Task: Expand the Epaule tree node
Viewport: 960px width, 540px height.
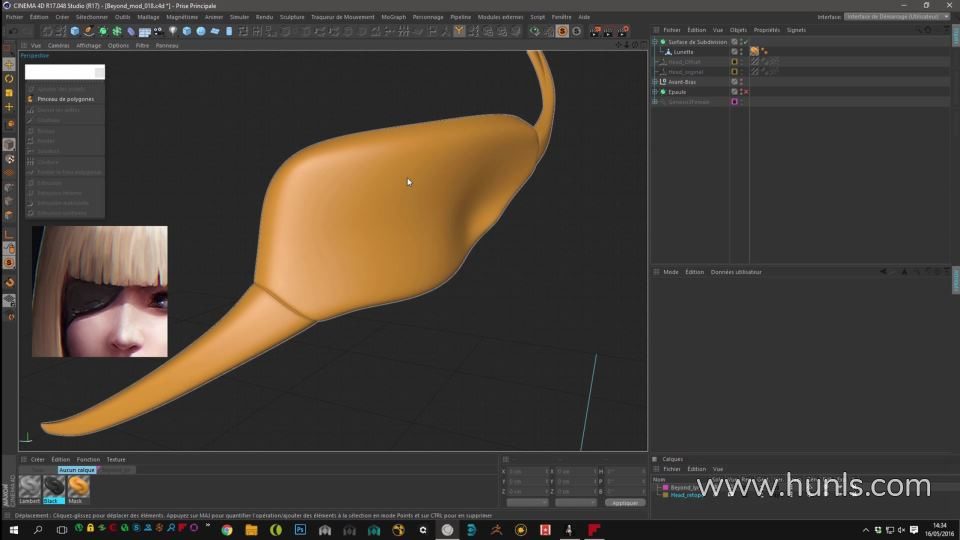Action: coord(655,92)
